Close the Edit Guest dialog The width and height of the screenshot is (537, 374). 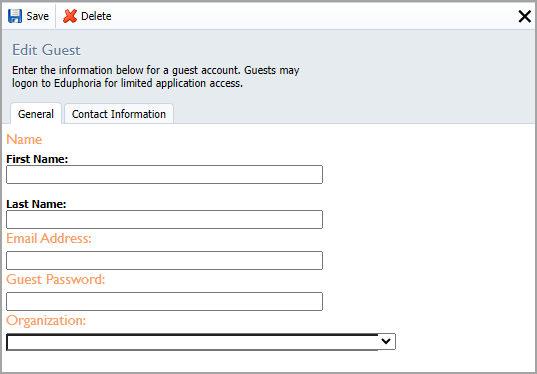tap(524, 16)
